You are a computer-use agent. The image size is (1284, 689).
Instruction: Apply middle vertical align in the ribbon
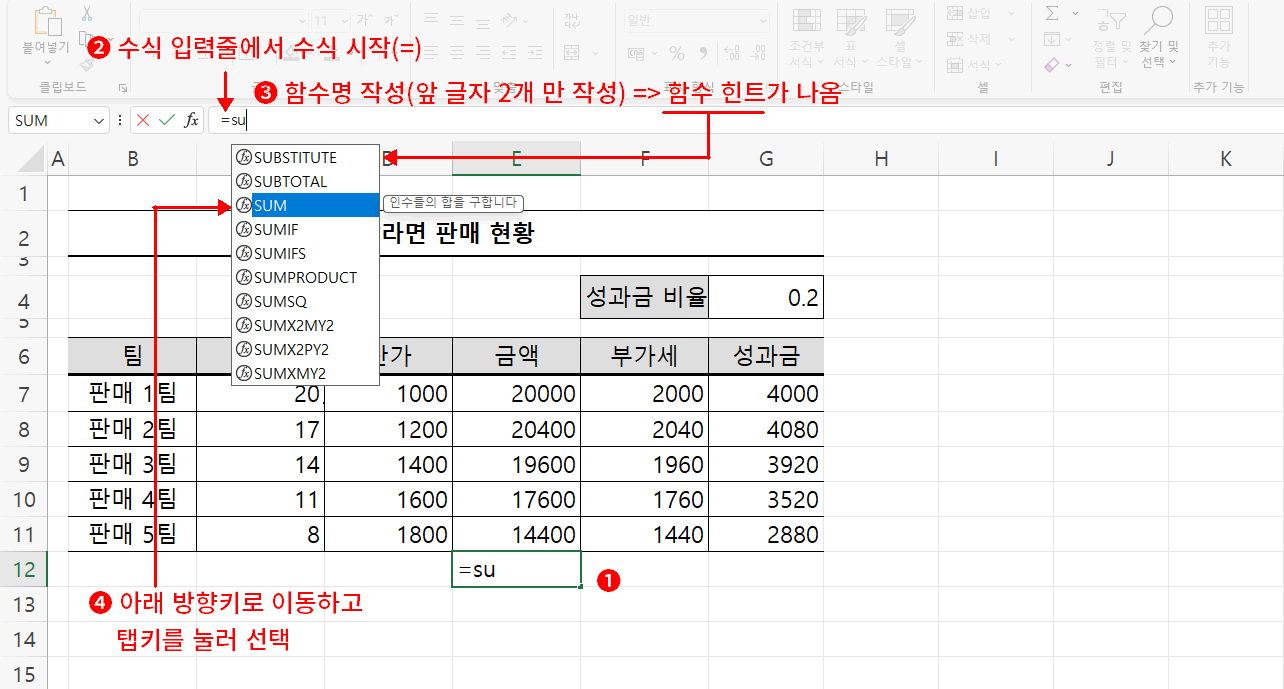(x=457, y=19)
